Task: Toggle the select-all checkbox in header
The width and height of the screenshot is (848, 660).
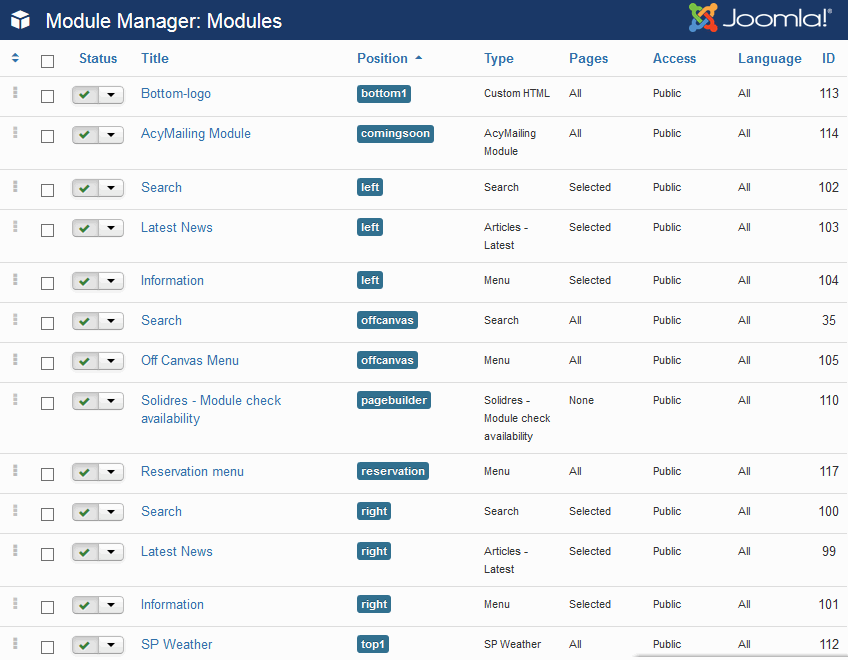Action: pos(47,61)
